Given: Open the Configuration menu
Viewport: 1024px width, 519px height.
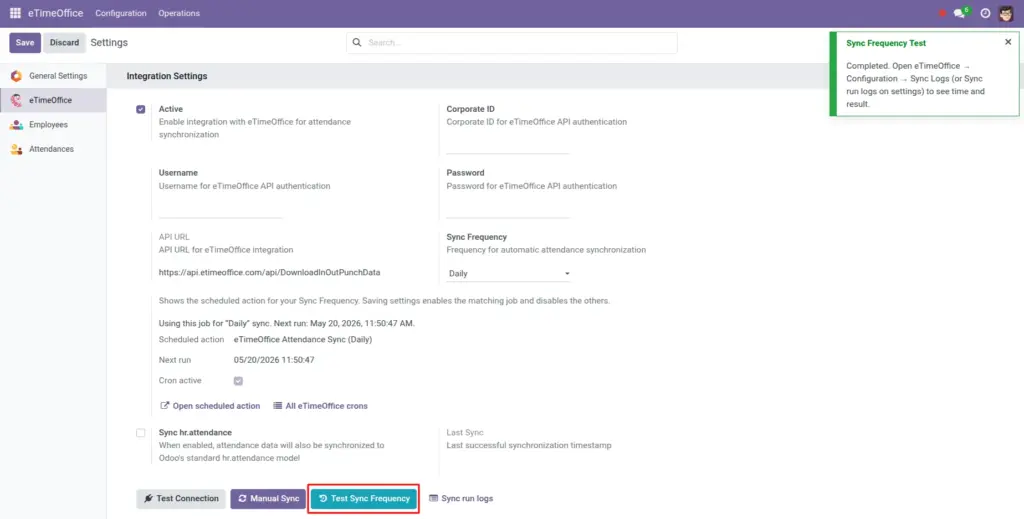Looking at the screenshot, I should coord(121,13).
